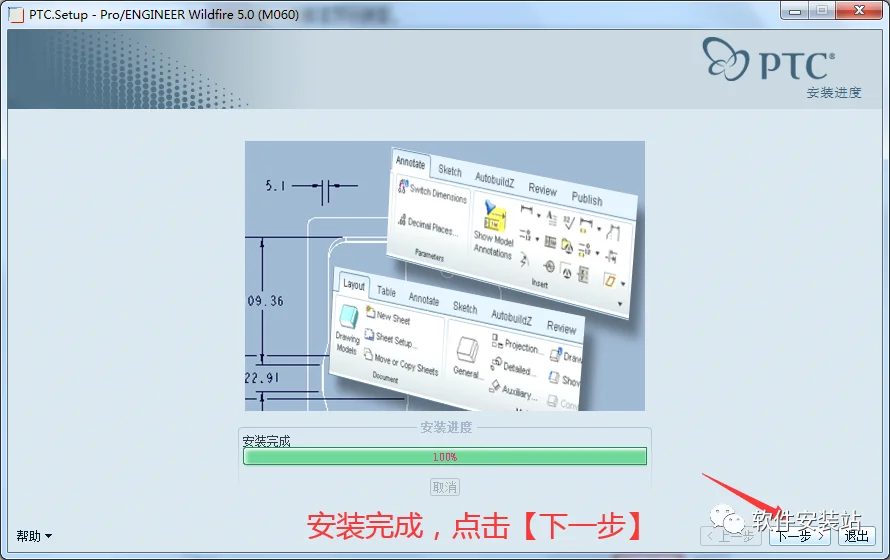Click the 退出 (Exit) button

pyautogui.click(x=856, y=536)
